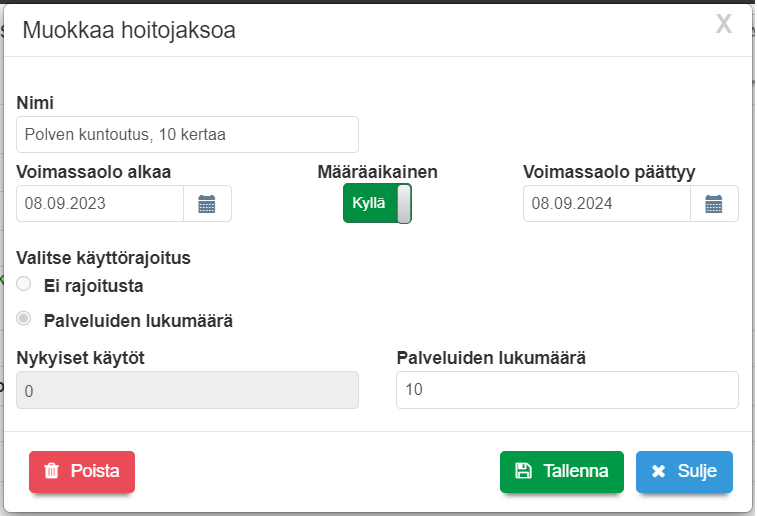Click the Muokkaa hoitojaksoa dialog title
The image size is (757, 516).
pos(129,30)
